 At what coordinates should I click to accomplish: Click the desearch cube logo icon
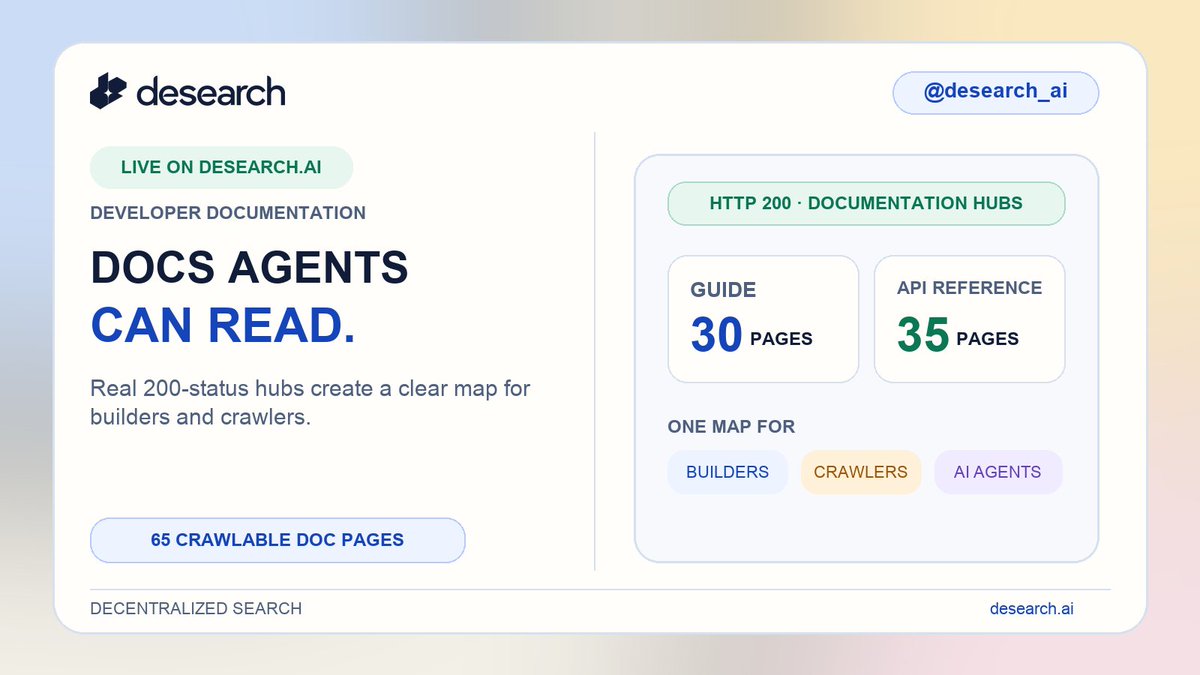(x=108, y=92)
